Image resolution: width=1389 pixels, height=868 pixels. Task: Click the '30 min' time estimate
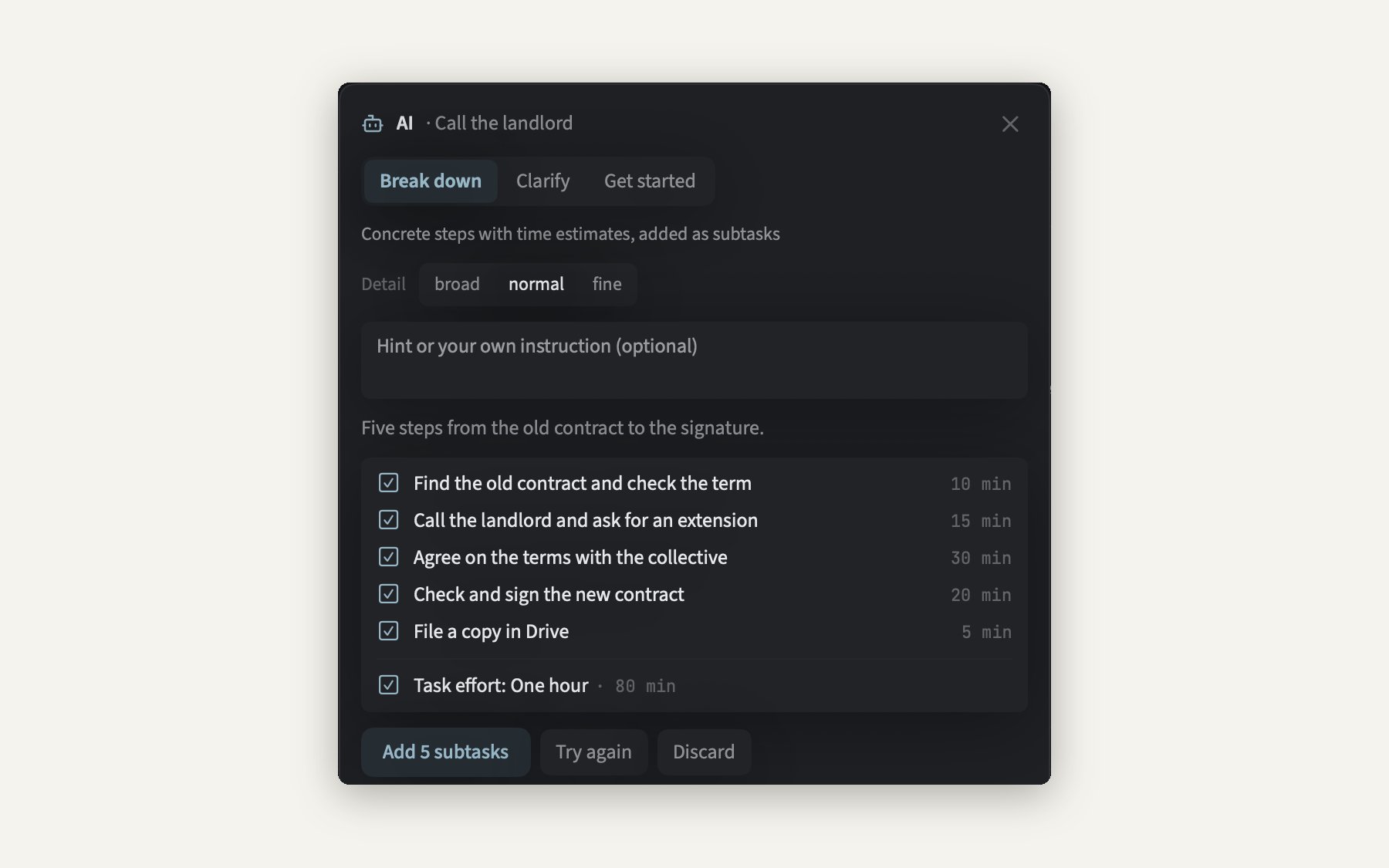pos(981,558)
